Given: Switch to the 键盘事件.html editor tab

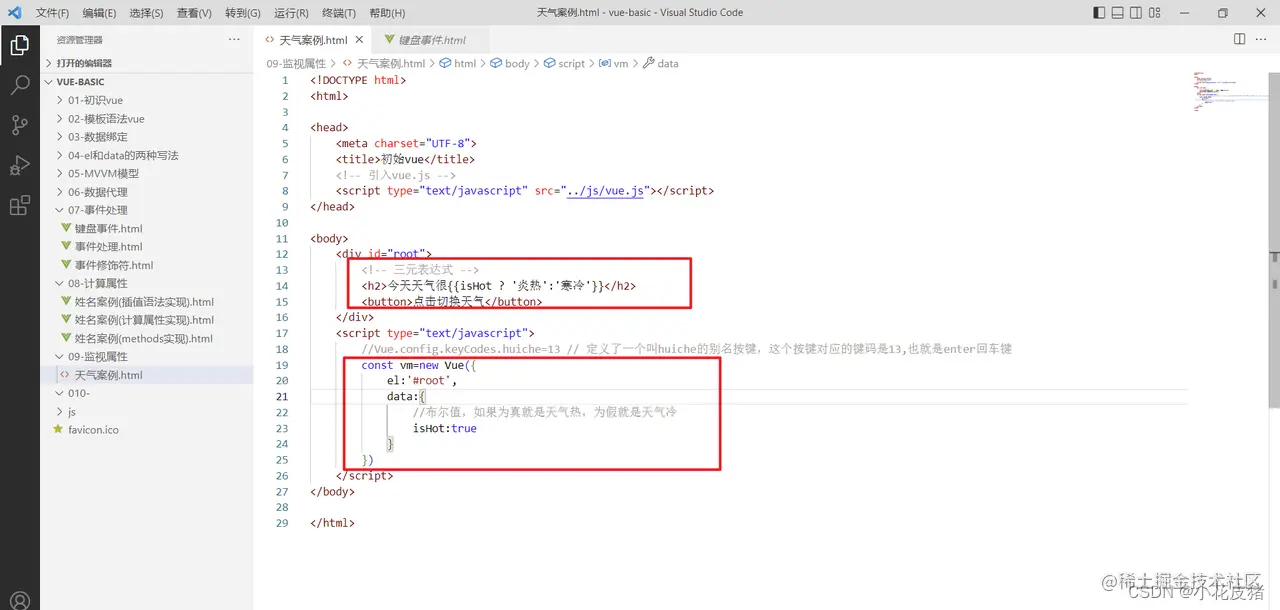Looking at the screenshot, I should [431, 40].
